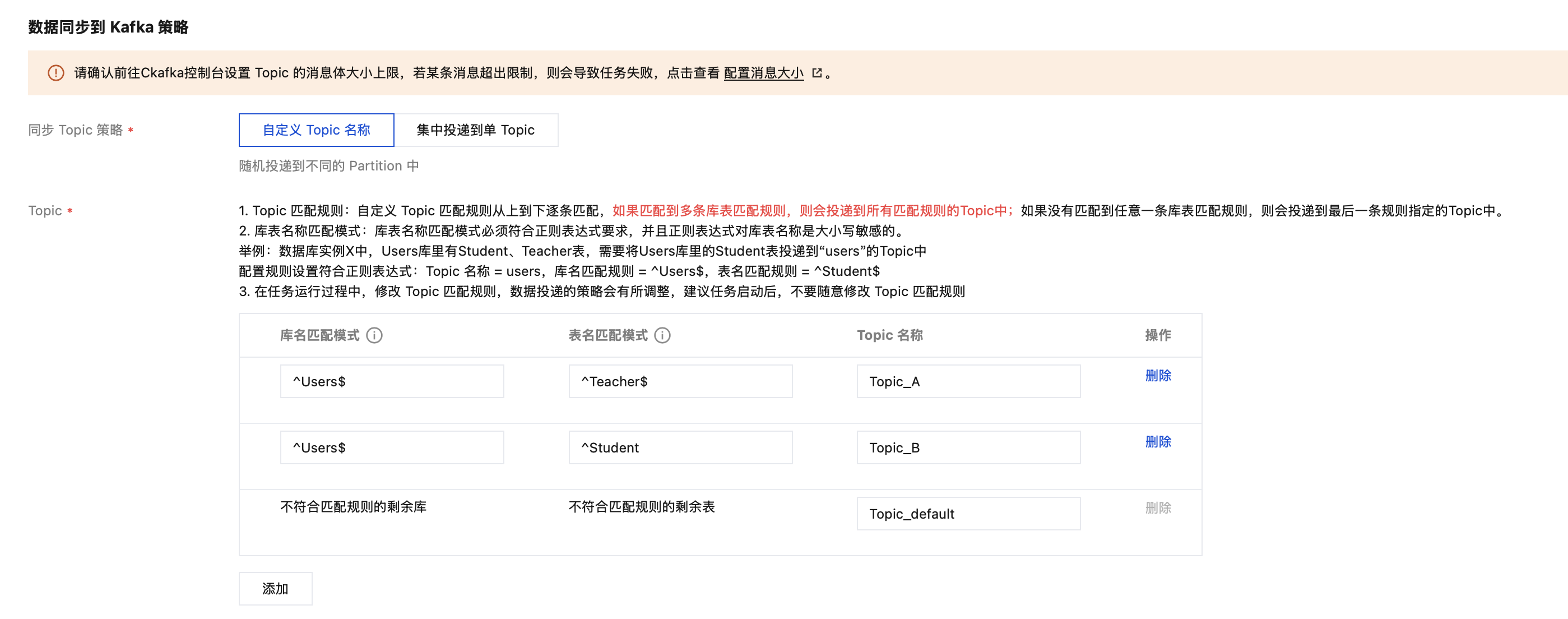Click the info icon beside 库名匹配模式
The image size is (1568, 619).
[x=374, y=335]
